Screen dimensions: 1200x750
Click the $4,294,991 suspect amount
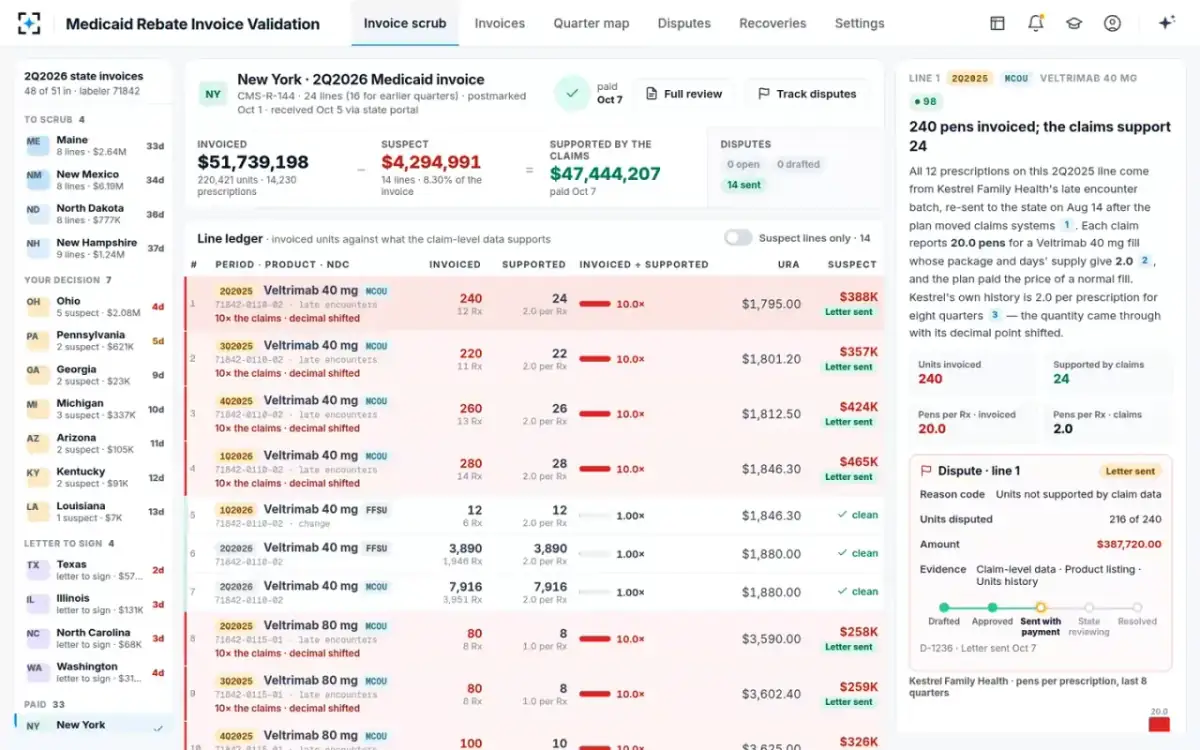430,162
